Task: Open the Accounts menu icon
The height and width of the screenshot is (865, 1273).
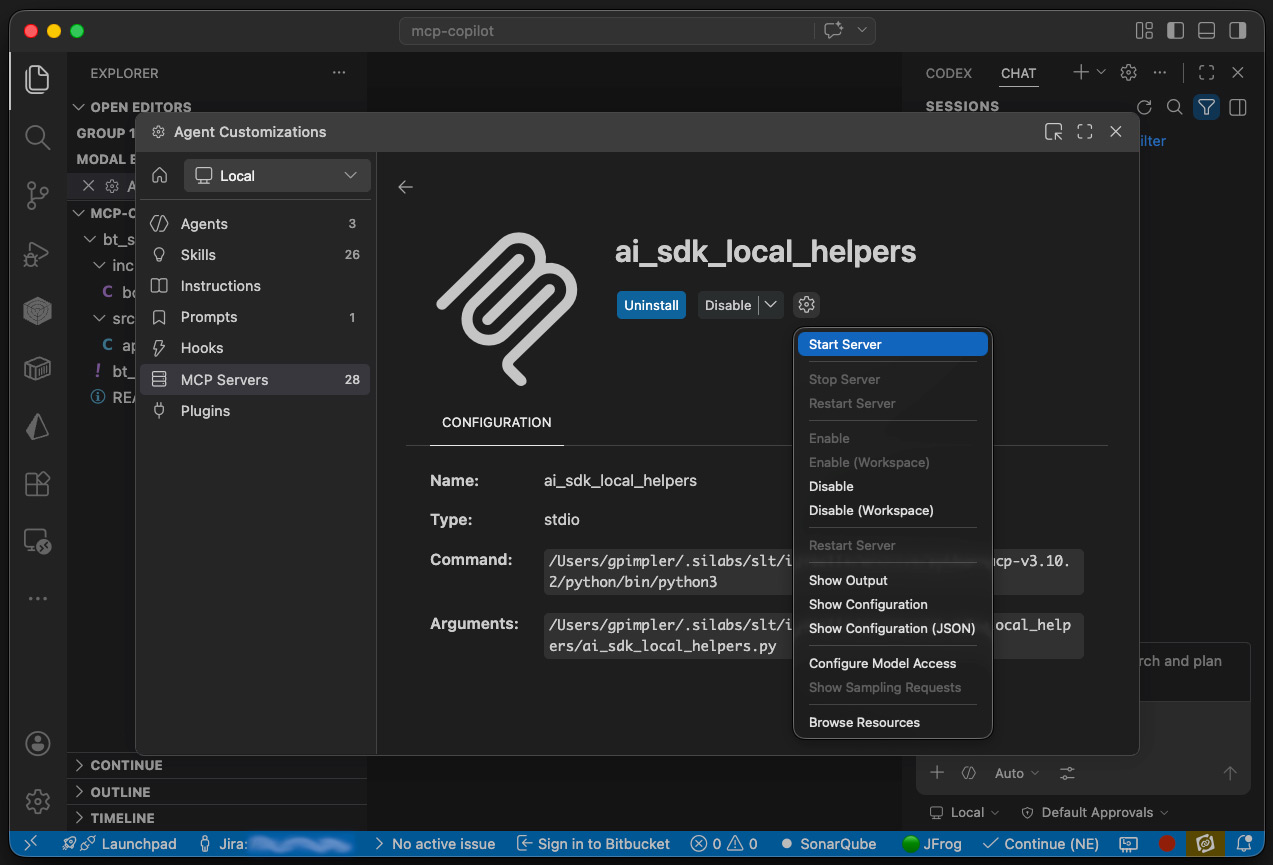Action: point(37,743)
